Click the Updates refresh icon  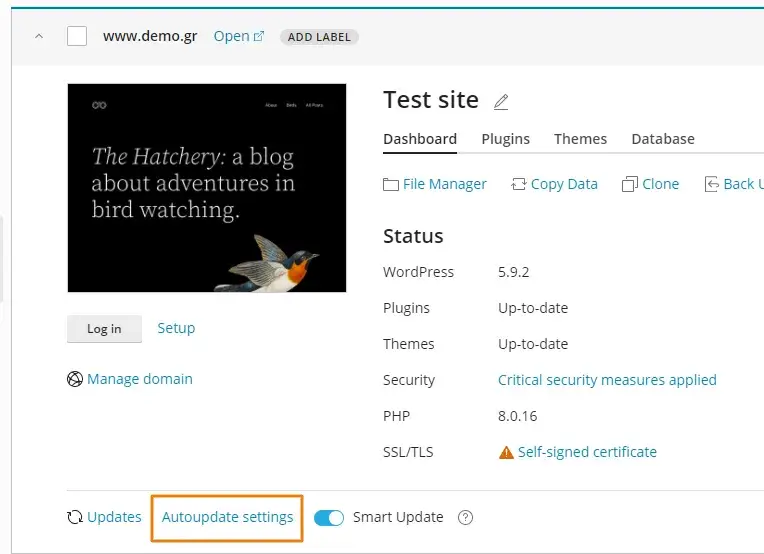point(75,517)
